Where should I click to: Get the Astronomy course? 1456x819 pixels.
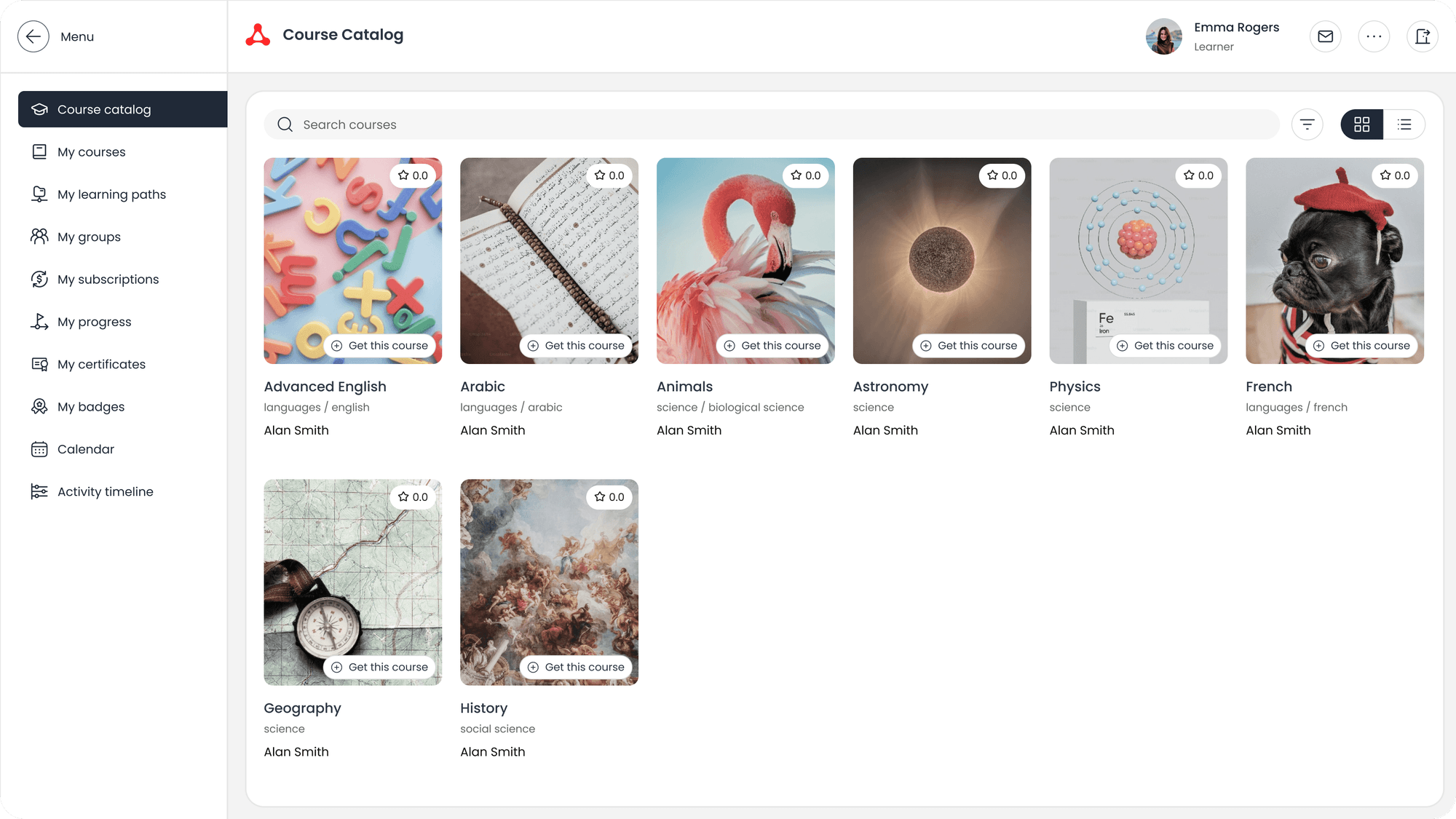[970, 345]
